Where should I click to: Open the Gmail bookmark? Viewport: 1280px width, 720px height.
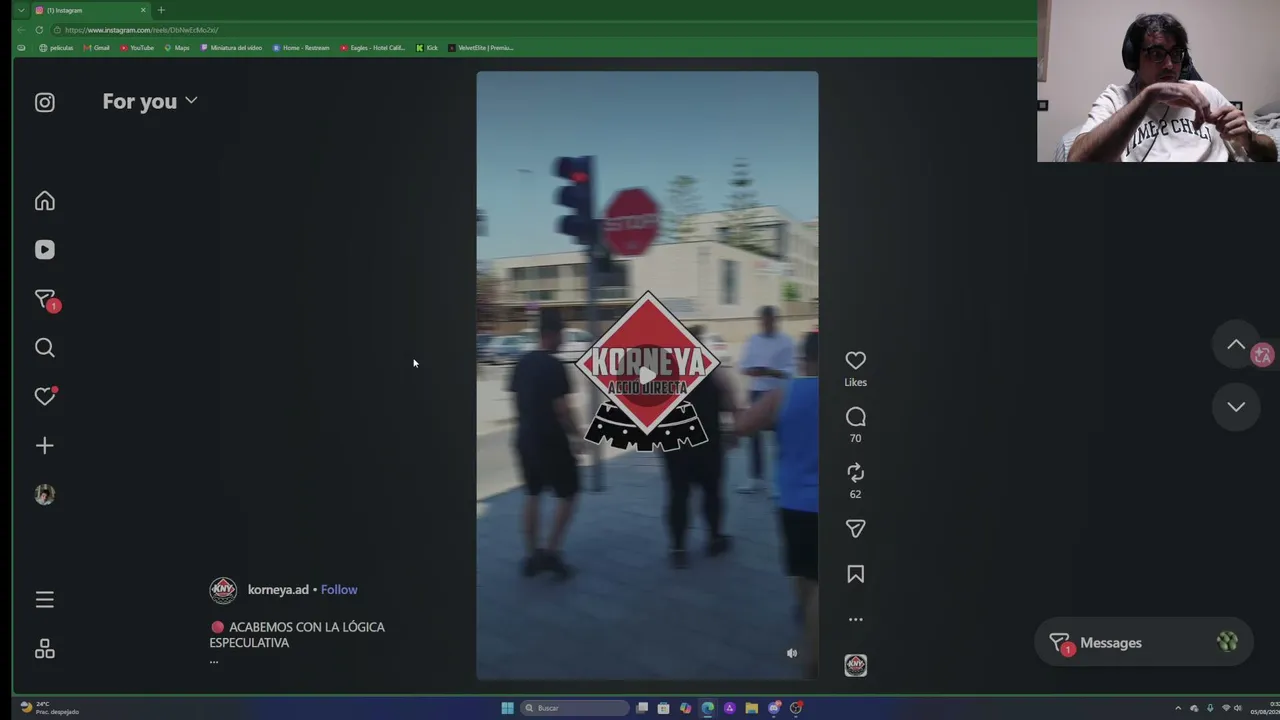pos(97,48)
